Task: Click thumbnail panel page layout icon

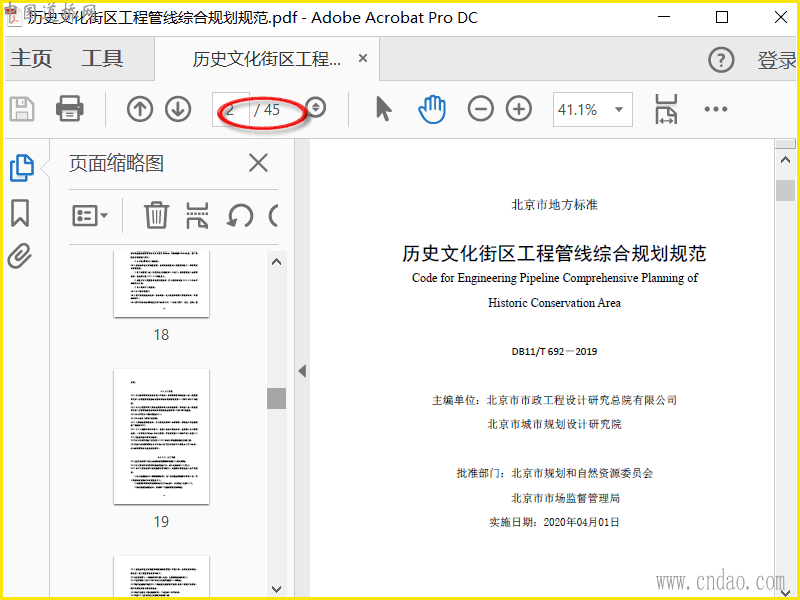Action: click(197, 215)
